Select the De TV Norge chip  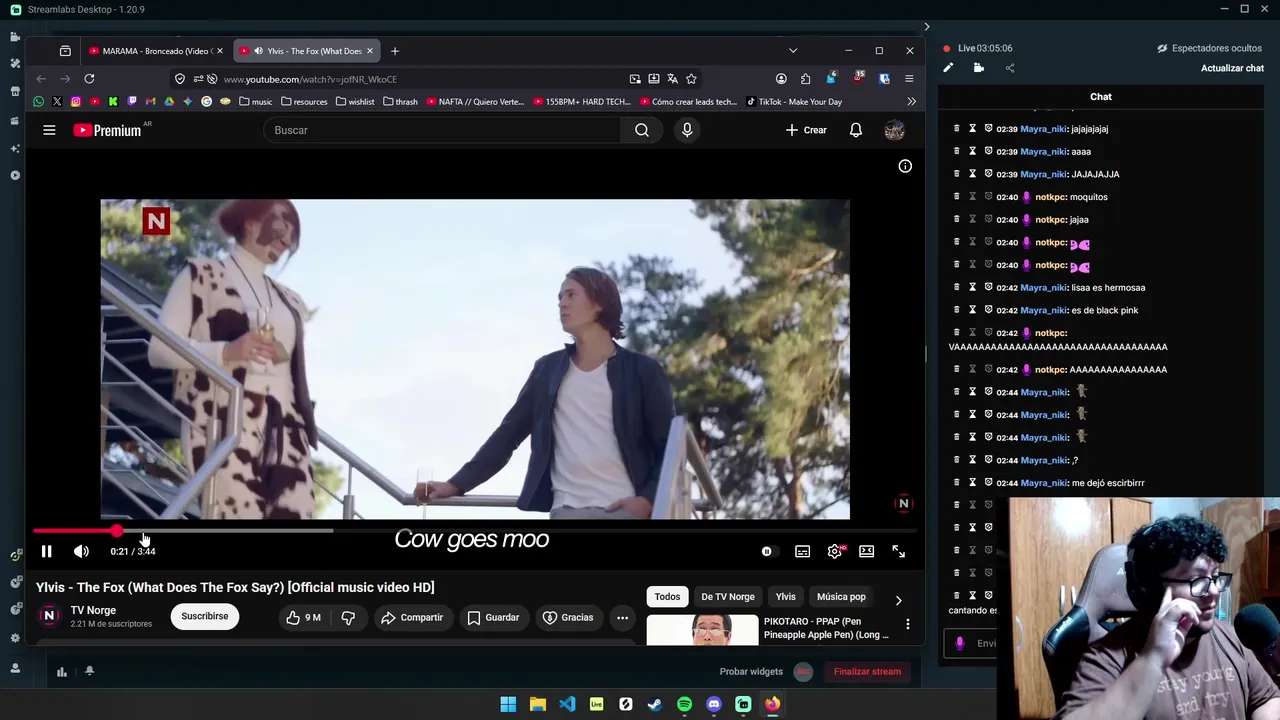[x=728, y=597]
